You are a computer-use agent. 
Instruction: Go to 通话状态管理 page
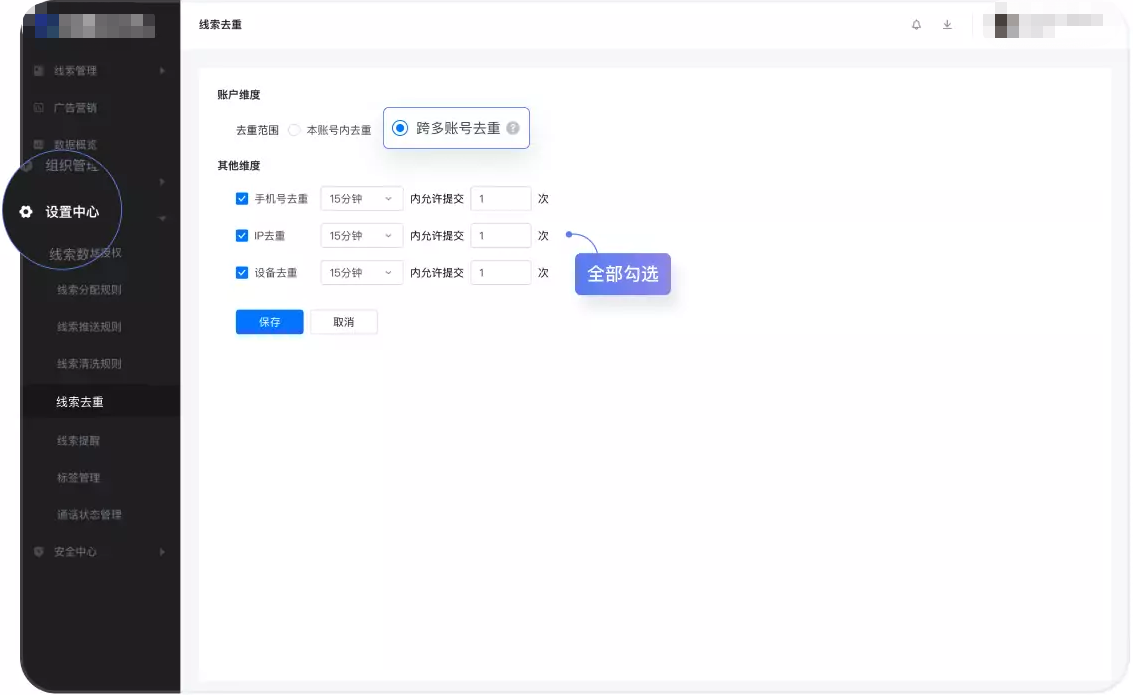[89, 514]
